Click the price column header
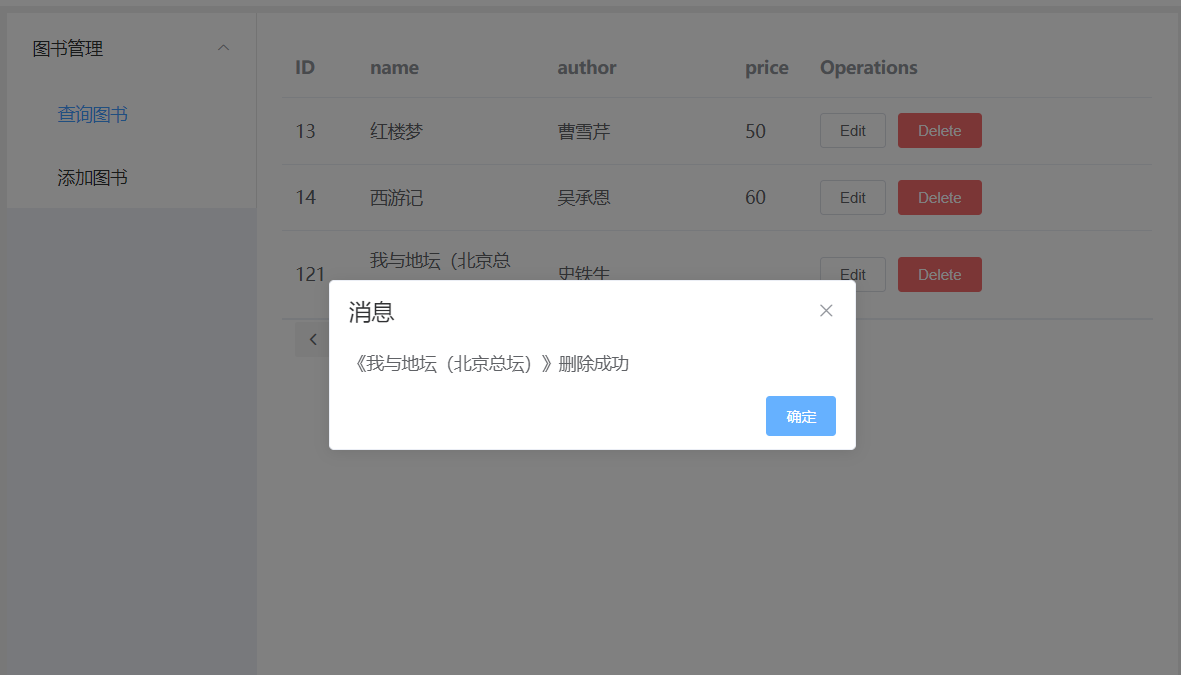This screenshot has width=1181, height=675. click(767, 68)
